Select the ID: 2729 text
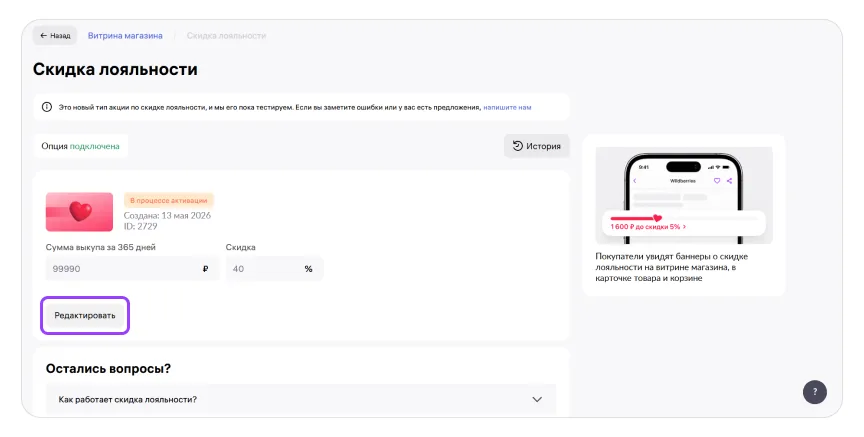The image size is (864, 437). 141,226
